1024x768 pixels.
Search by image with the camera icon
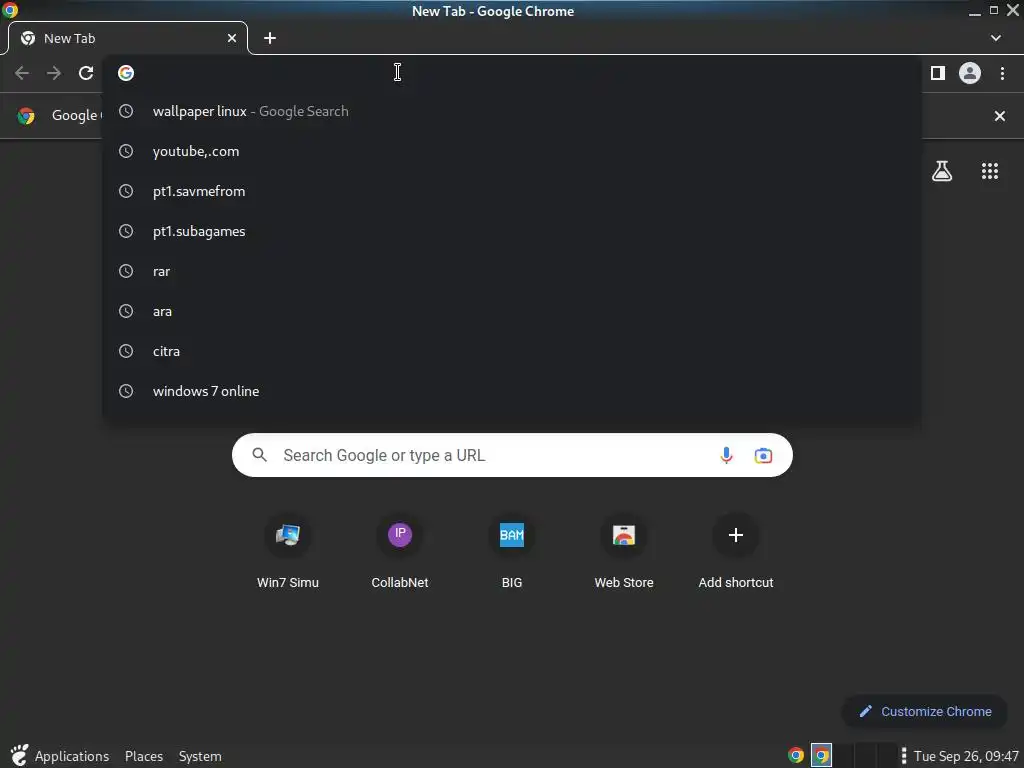coord(763,455)
